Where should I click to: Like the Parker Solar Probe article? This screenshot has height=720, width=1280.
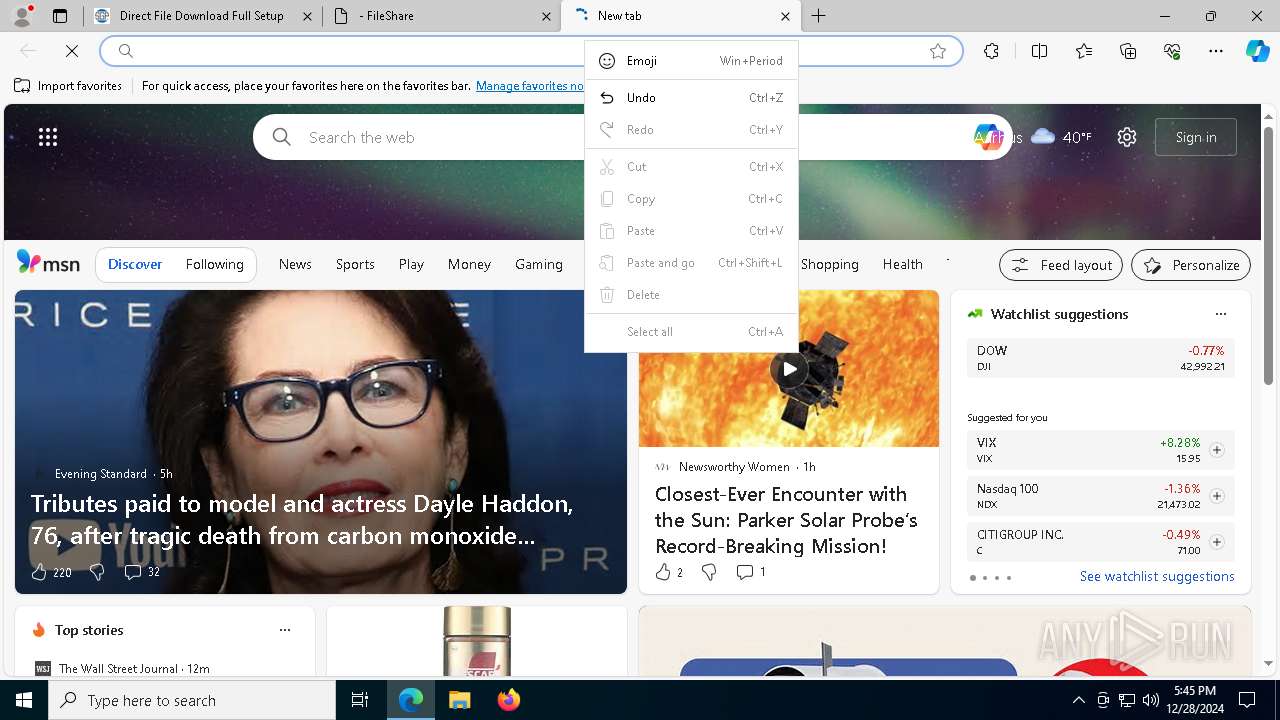pos(669,572)
